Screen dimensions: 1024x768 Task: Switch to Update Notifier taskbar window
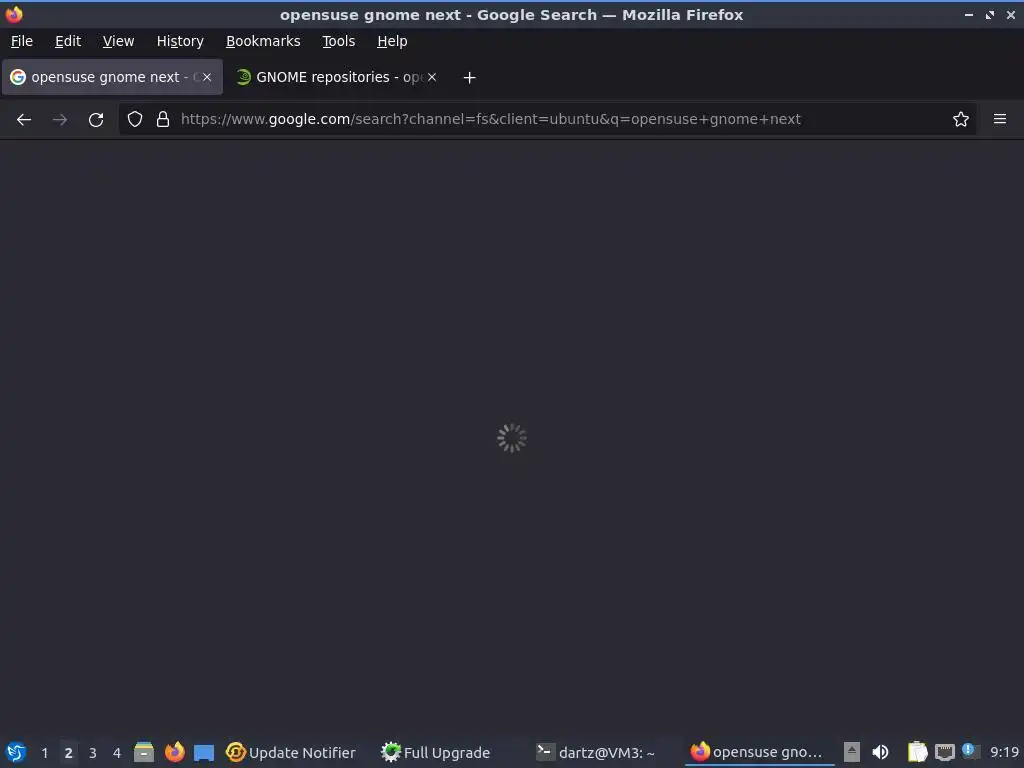tap(291, 752)
